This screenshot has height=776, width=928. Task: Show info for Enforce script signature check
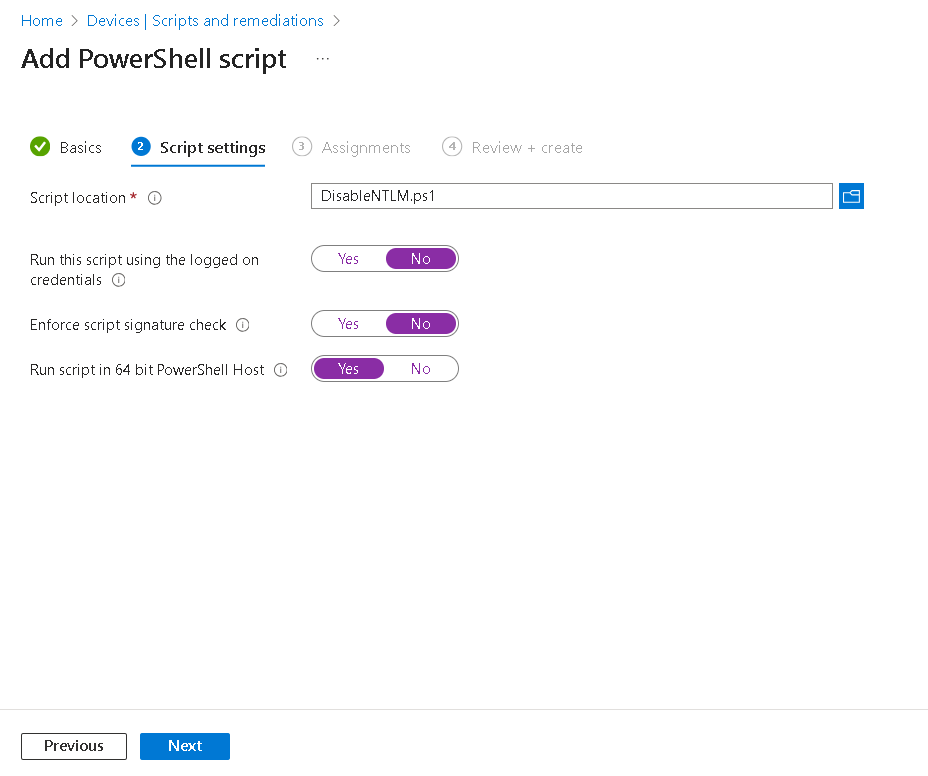[x=243, y=325]
